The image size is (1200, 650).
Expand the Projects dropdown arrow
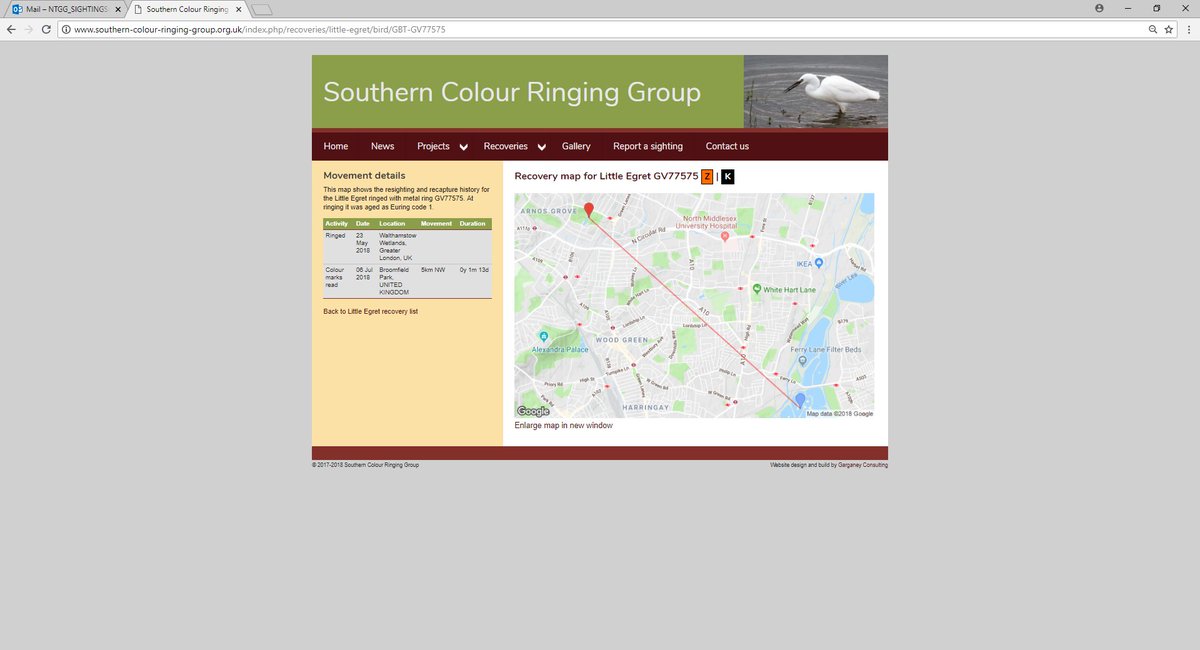463,147
